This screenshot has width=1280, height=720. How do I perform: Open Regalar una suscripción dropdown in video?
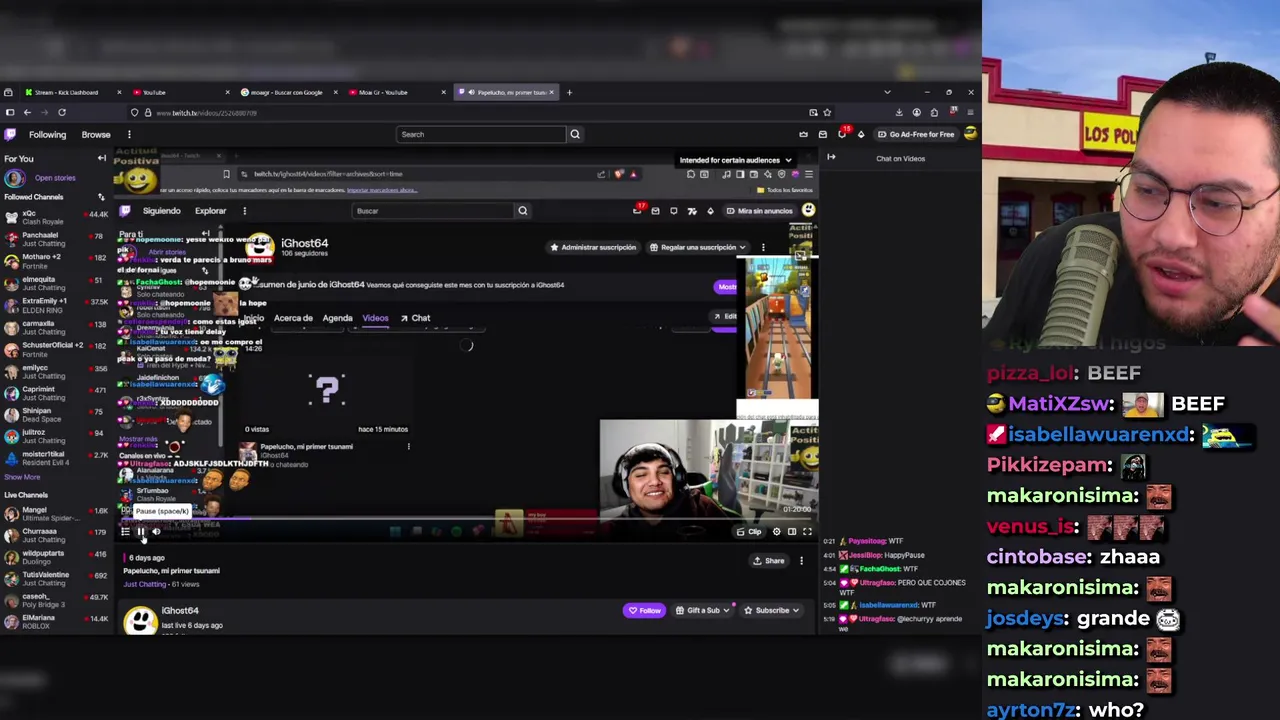[x=697, y=247]
